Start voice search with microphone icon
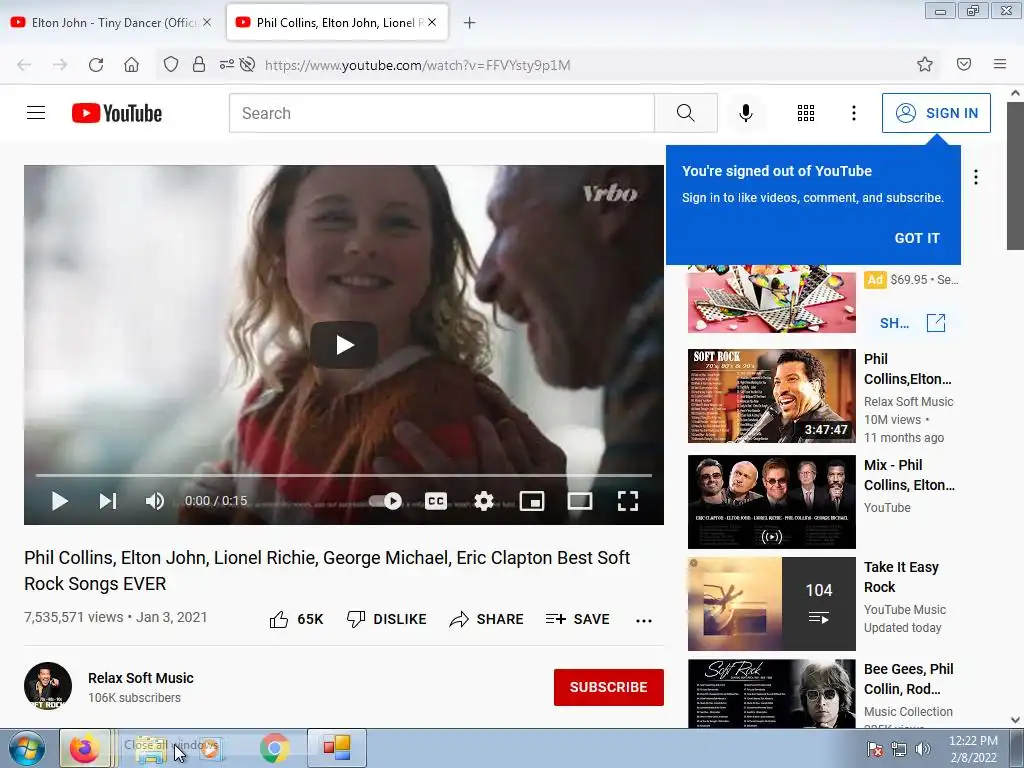This screenshot has width=1024, height=768. point(745,113)
